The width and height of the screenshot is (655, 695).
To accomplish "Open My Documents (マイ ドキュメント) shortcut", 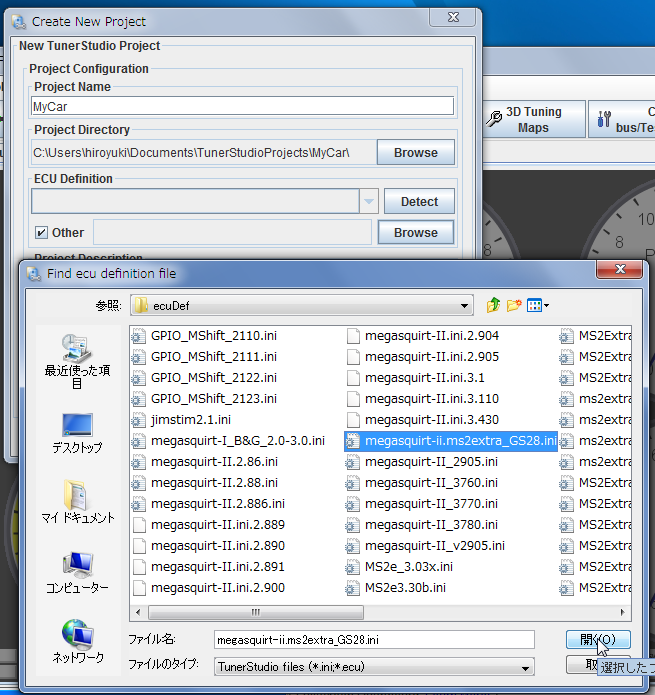I will [x=77, y=502].
